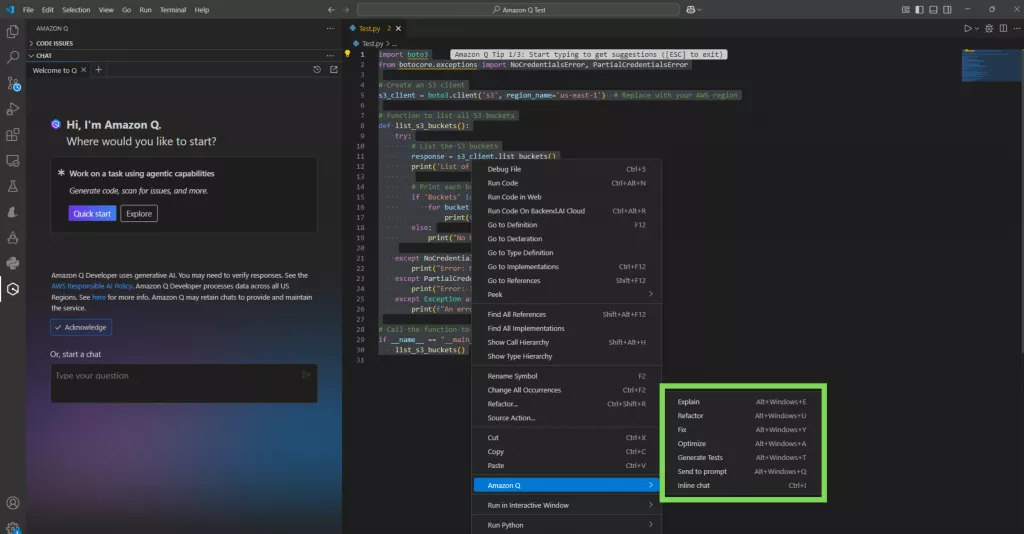
Task: Open the Source Control view
Action: pos(13,83)
